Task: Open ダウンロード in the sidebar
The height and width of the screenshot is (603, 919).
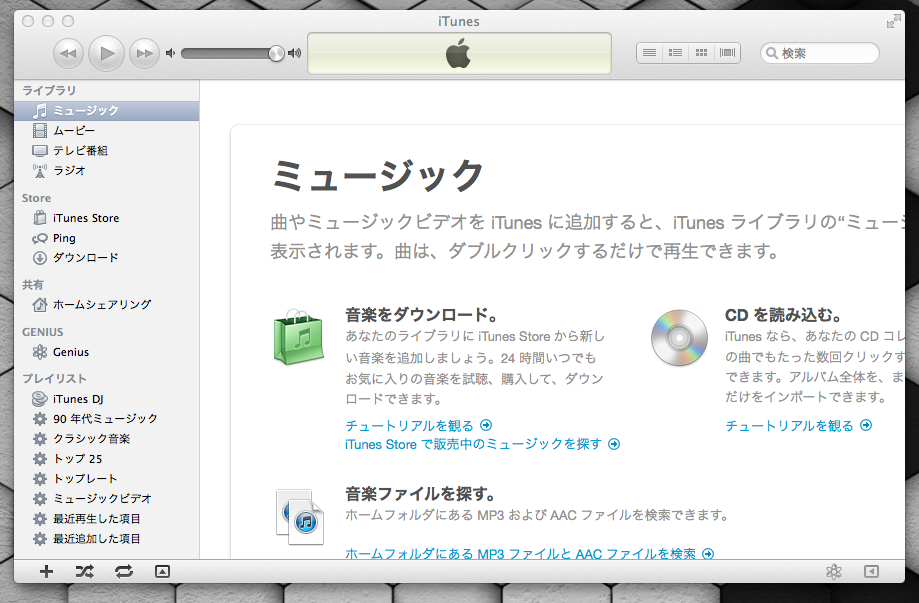Action: [106, 258]
